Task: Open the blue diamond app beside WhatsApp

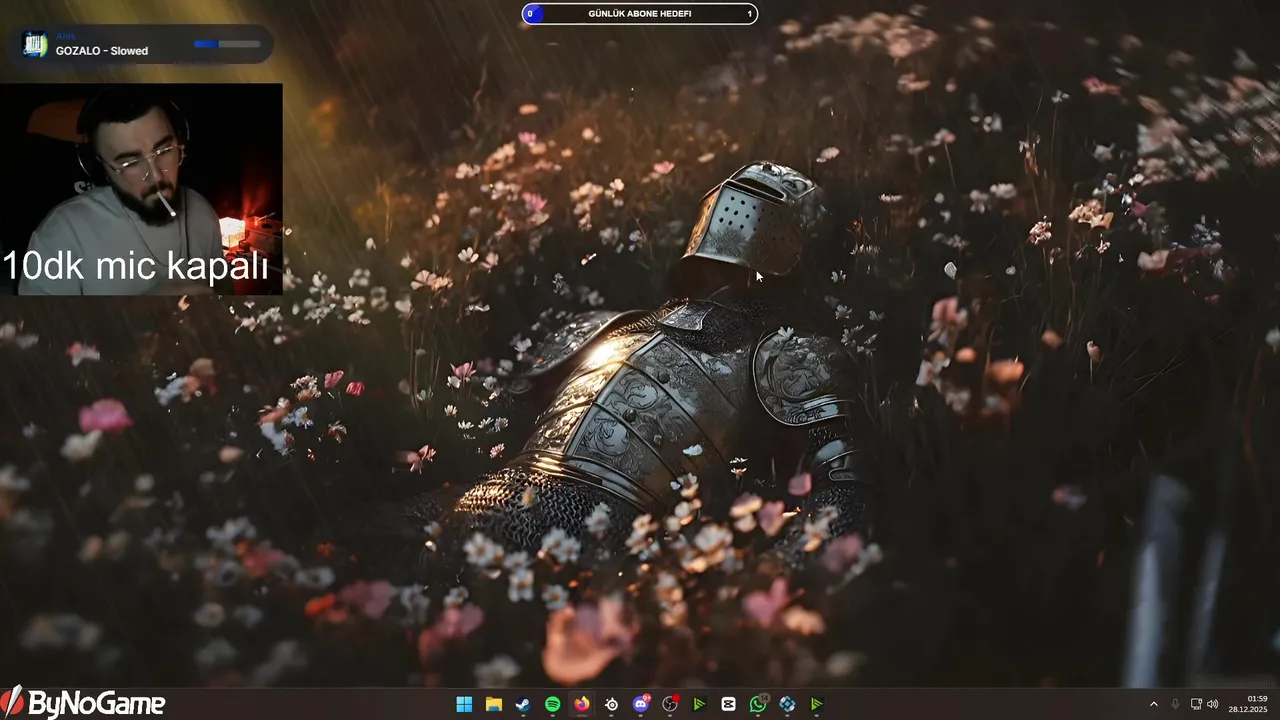Action: click(787, 704)
